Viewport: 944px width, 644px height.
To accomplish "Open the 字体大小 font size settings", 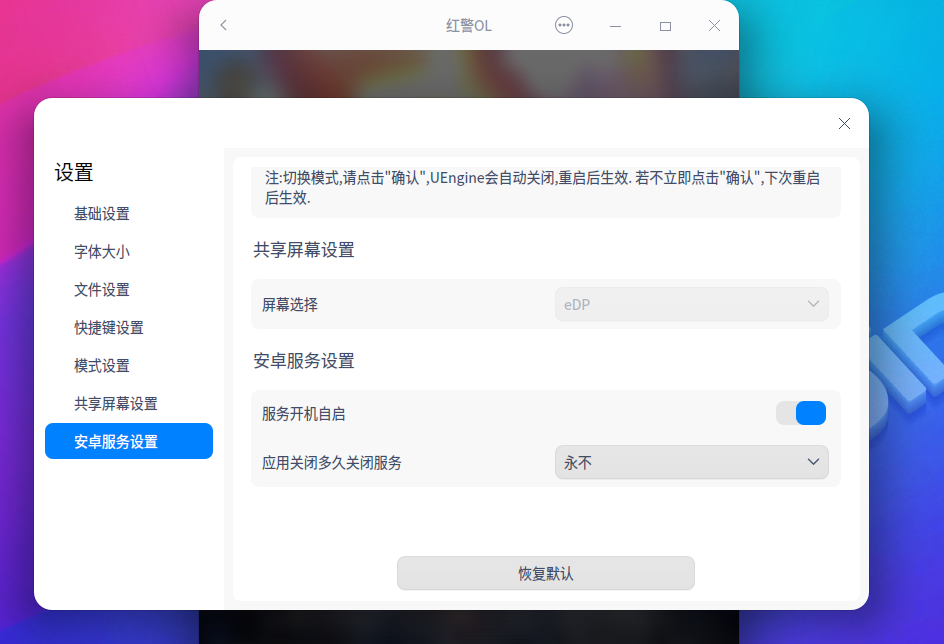I will (x=100, y=251).
